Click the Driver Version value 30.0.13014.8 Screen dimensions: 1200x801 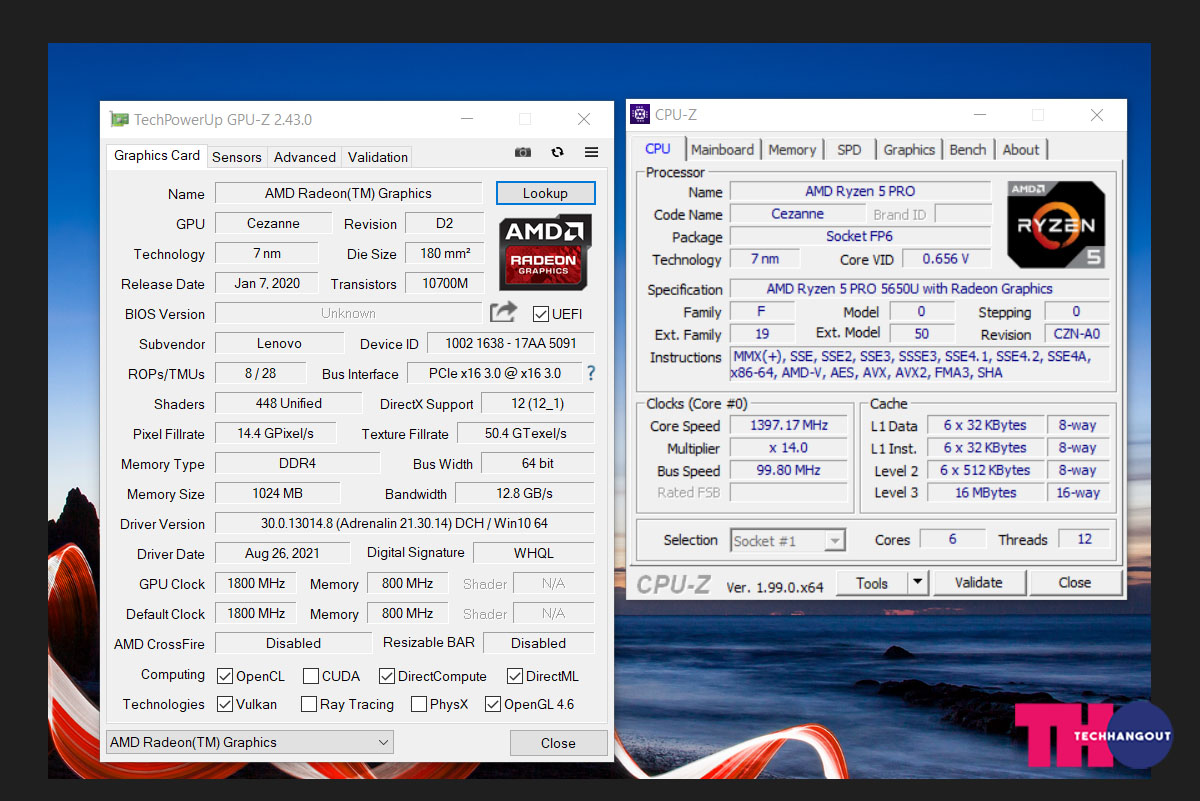[x=404, y=523]
